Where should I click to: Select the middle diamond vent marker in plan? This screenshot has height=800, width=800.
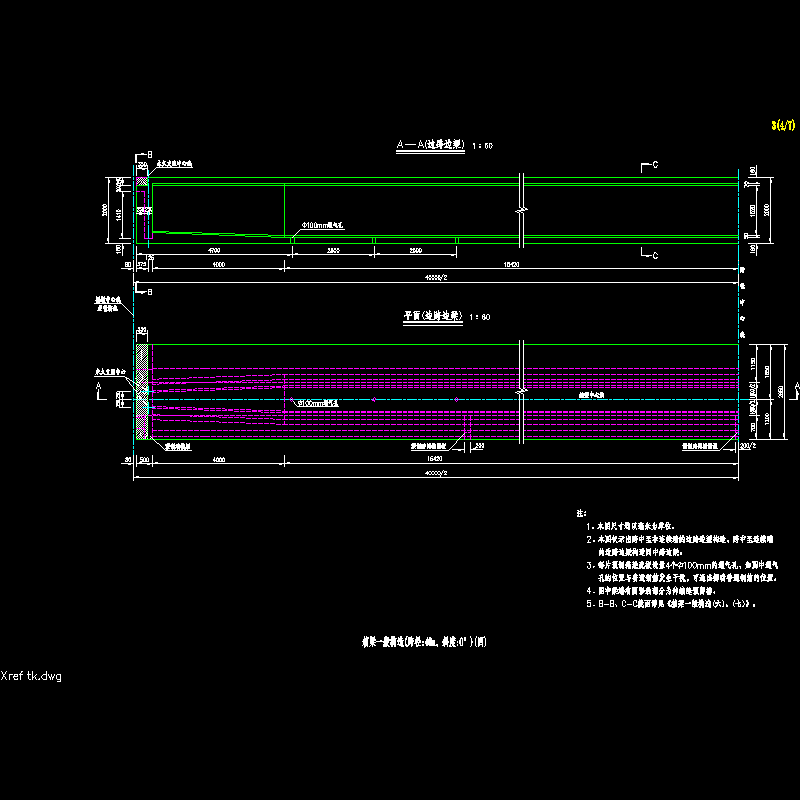pos(374,399)
